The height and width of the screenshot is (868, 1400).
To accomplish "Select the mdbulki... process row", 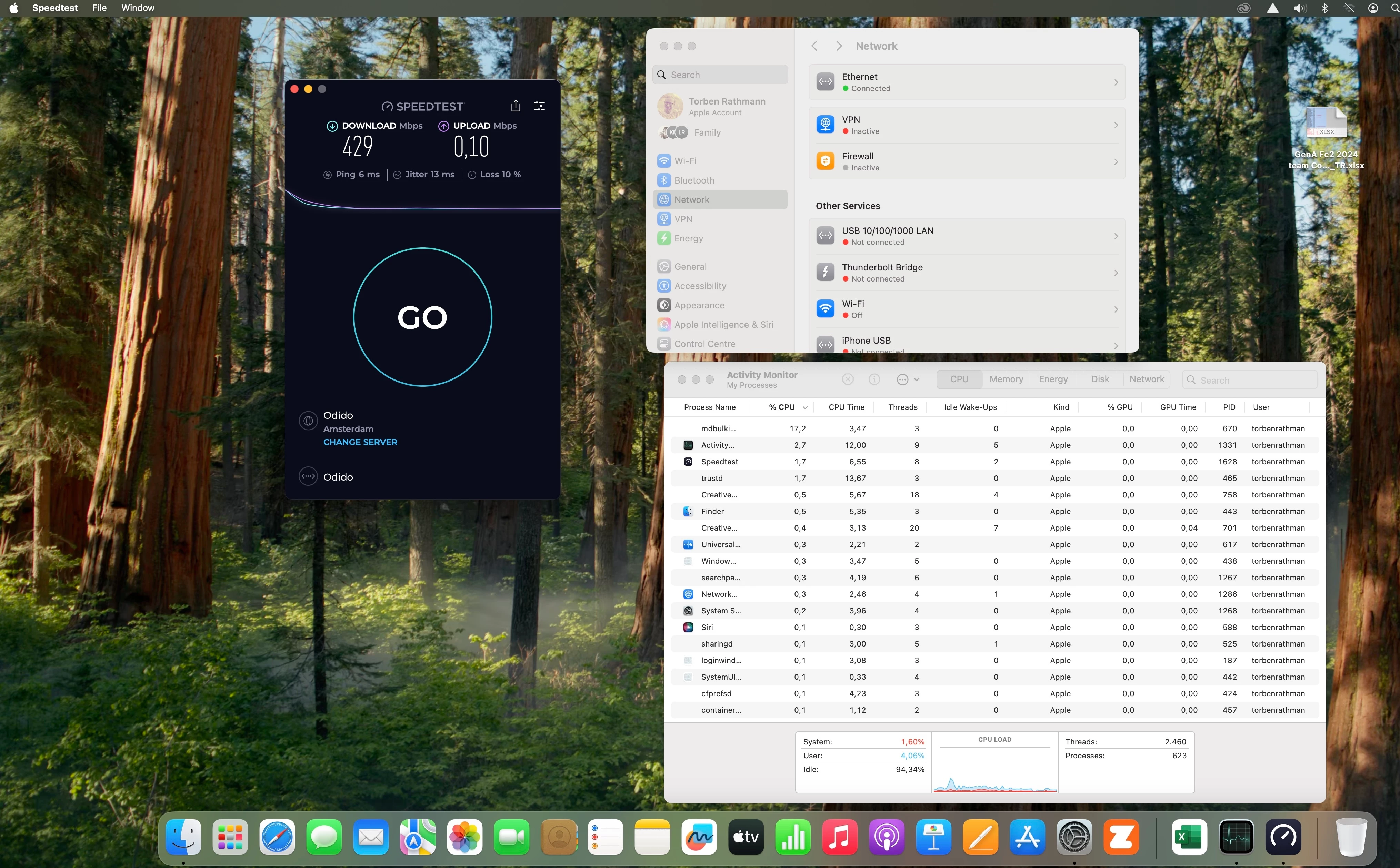I will 994,428.
